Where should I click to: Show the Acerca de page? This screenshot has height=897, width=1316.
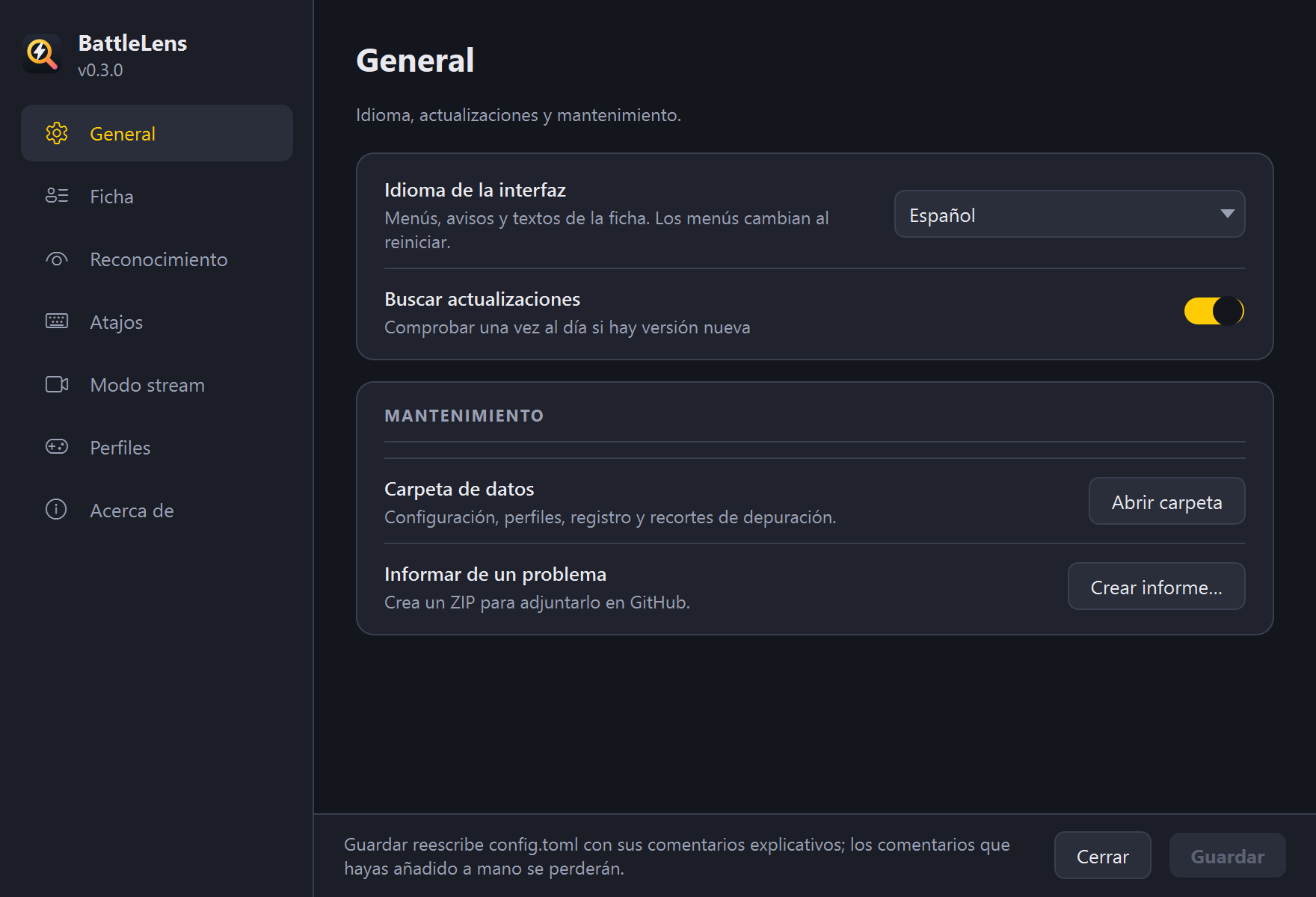(157, 511)
